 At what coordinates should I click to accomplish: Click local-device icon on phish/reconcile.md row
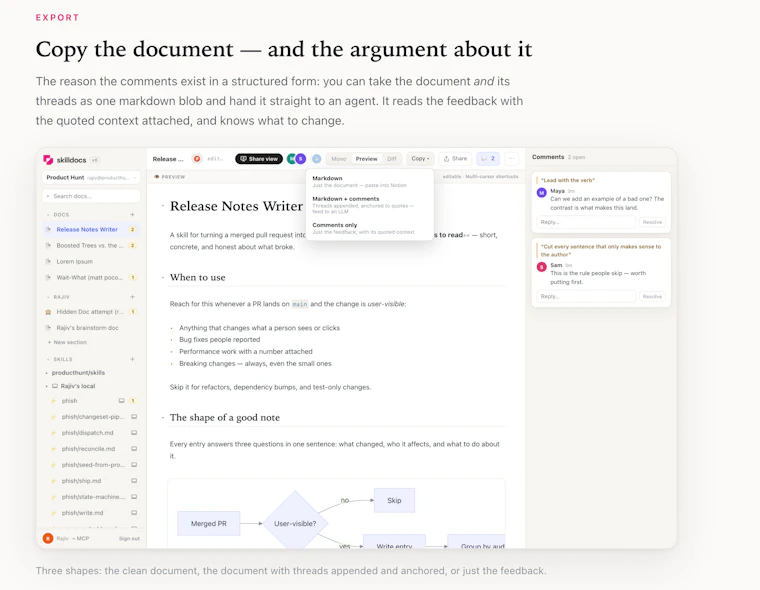coord(134,449)
